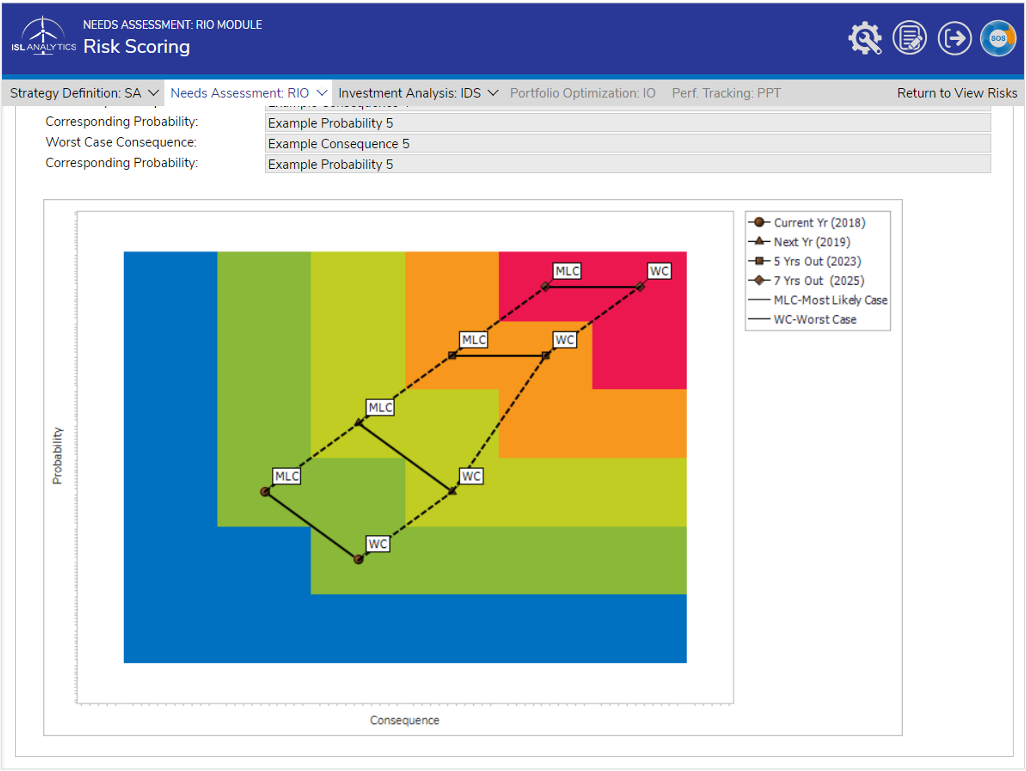Viewport: 1026px width, 771px height.
Task: Click the 2018 MLC circle data point
Action: pyautogui.click(x=265, y=492)
